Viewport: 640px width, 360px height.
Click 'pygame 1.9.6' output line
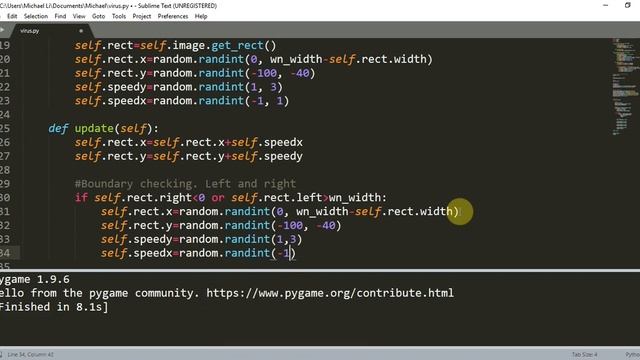[35, 280]
